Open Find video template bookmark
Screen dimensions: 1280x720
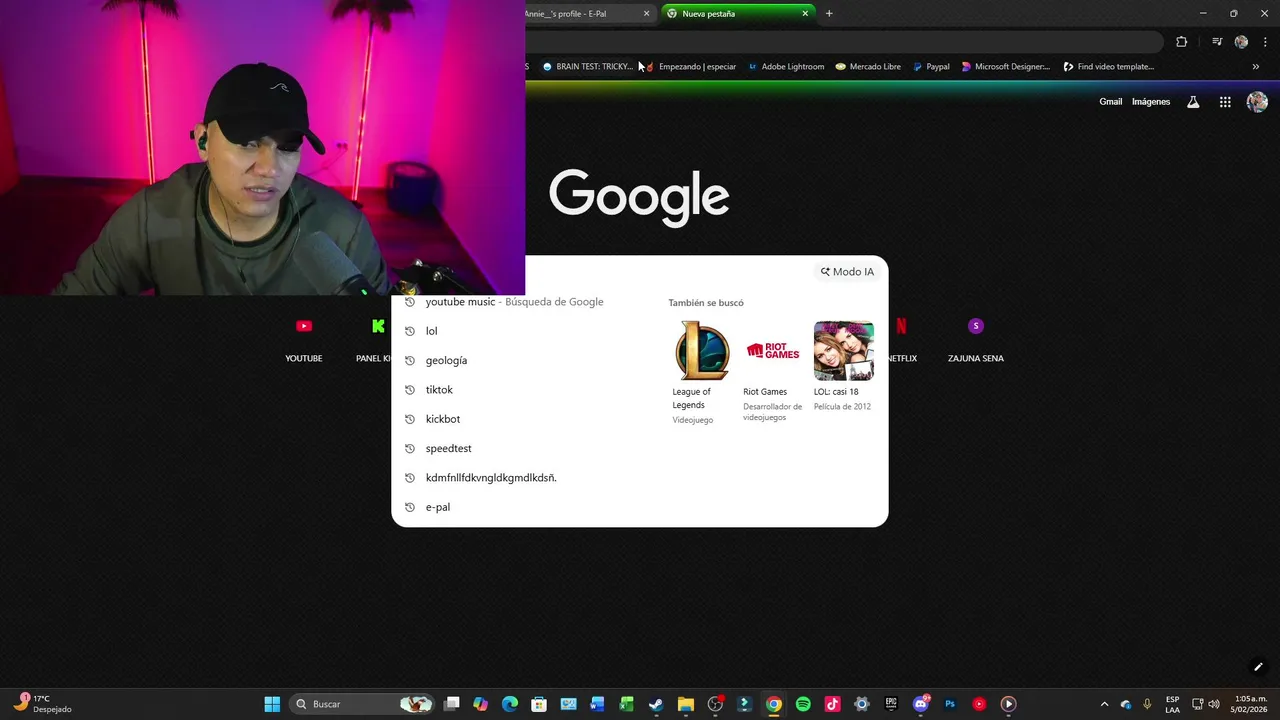point(1108,67)
